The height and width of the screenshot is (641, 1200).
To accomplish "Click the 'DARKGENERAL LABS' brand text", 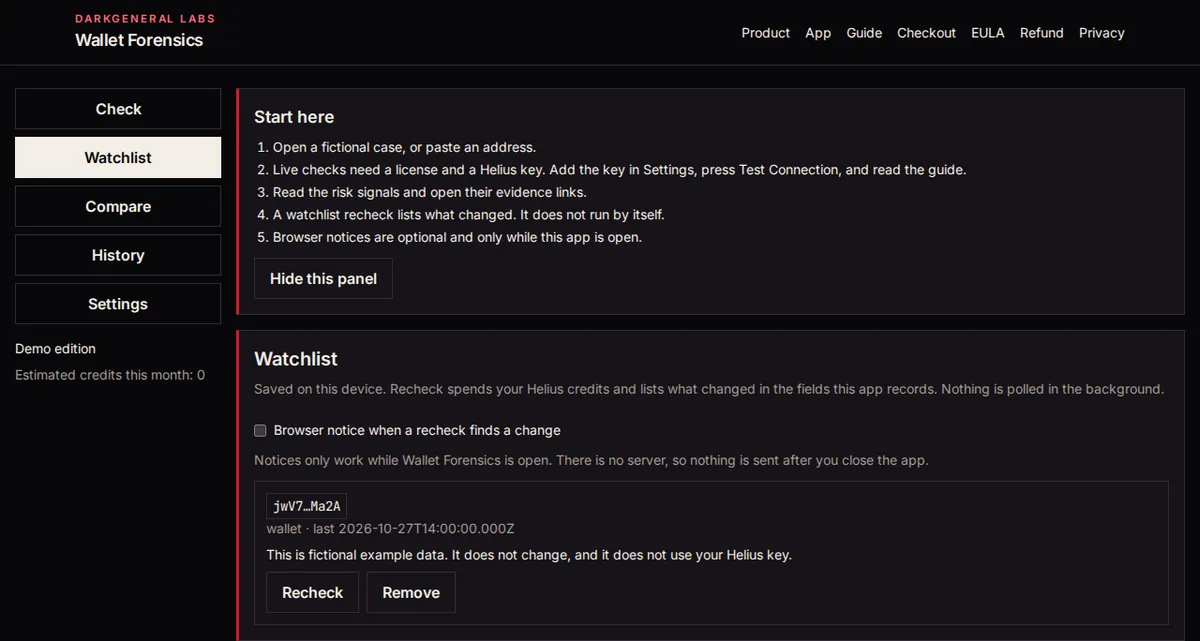I will point(145,19).
